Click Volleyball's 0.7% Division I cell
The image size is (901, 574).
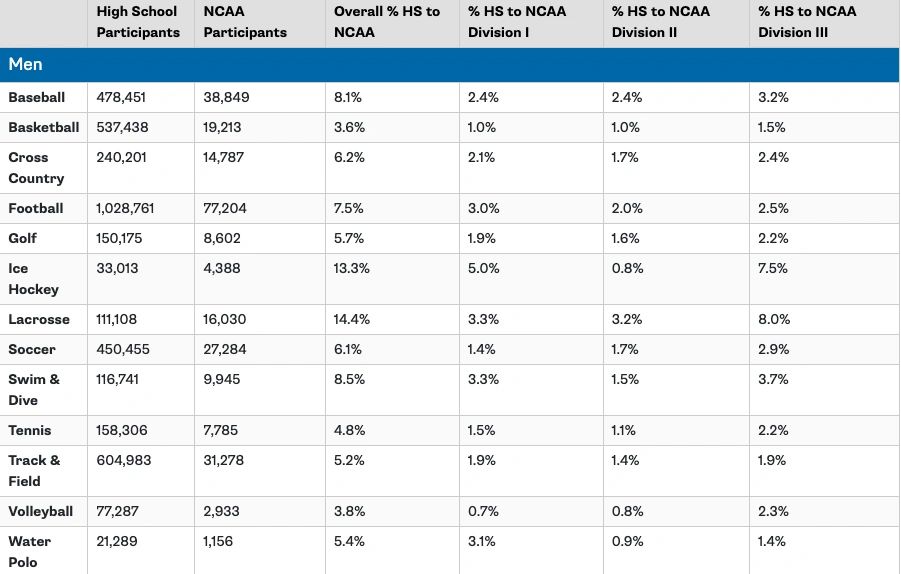click(483, 511)
